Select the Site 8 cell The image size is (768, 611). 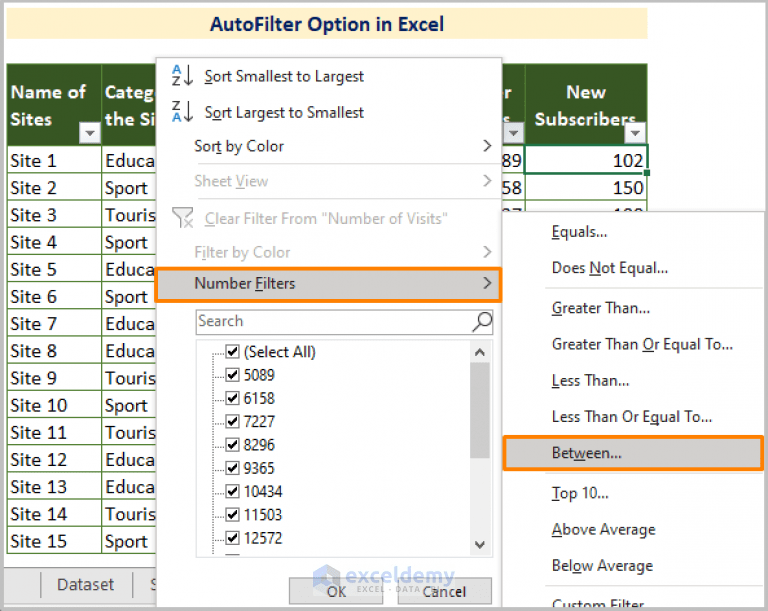54,351
